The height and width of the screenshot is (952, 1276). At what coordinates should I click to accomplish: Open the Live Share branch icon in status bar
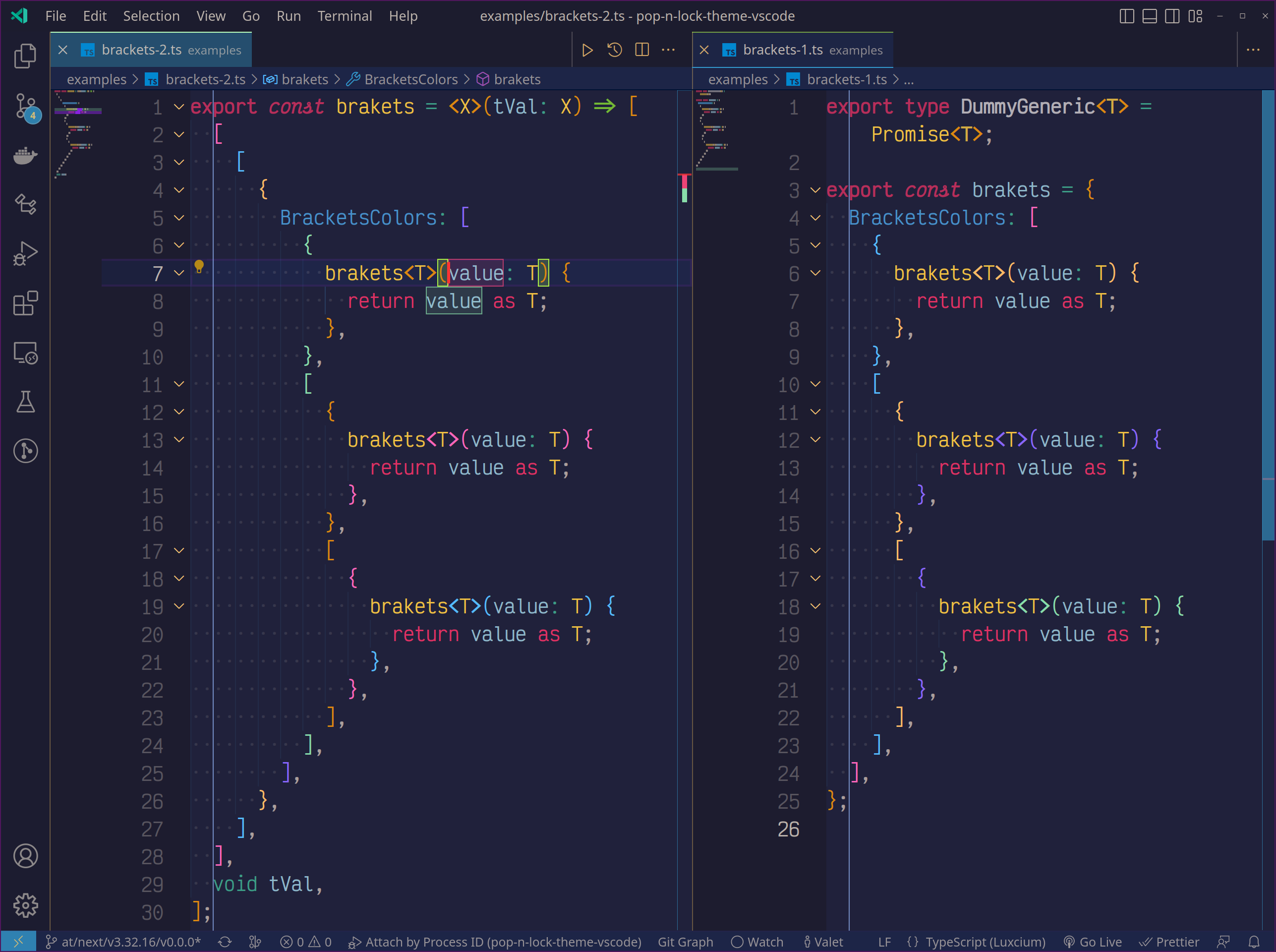[x=255, y=942]
